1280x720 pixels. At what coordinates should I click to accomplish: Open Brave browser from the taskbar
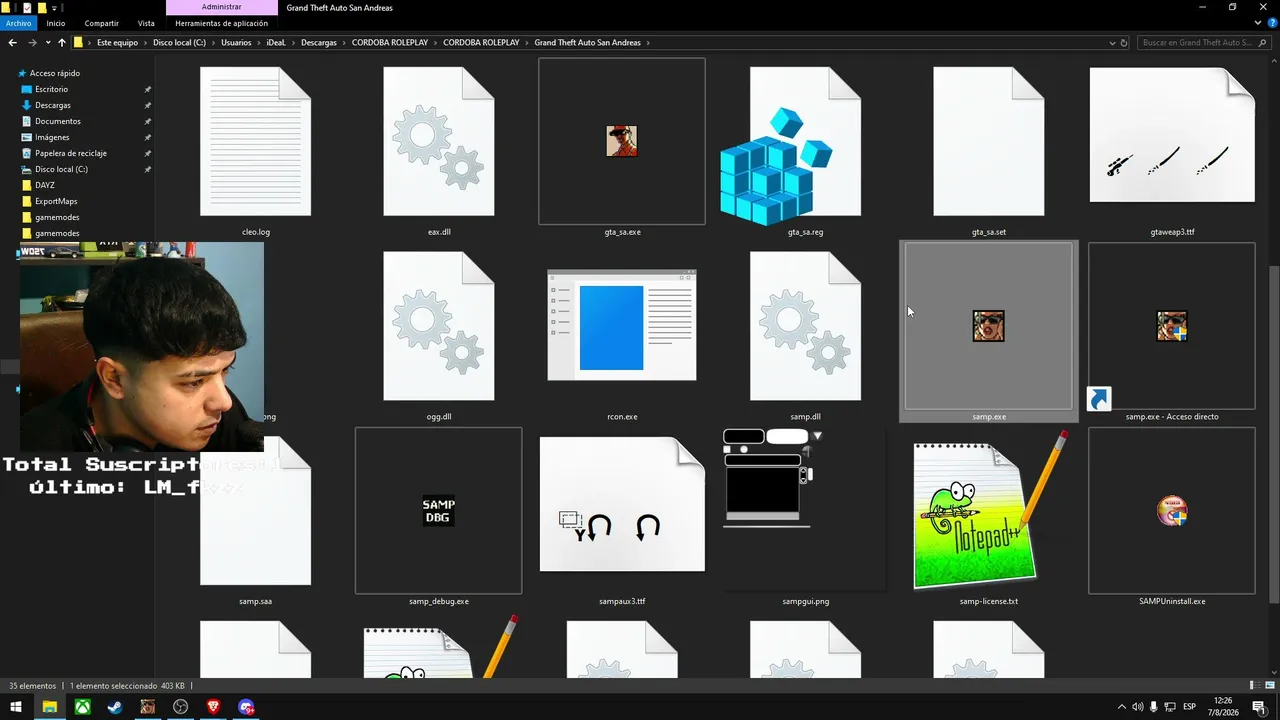213,707
